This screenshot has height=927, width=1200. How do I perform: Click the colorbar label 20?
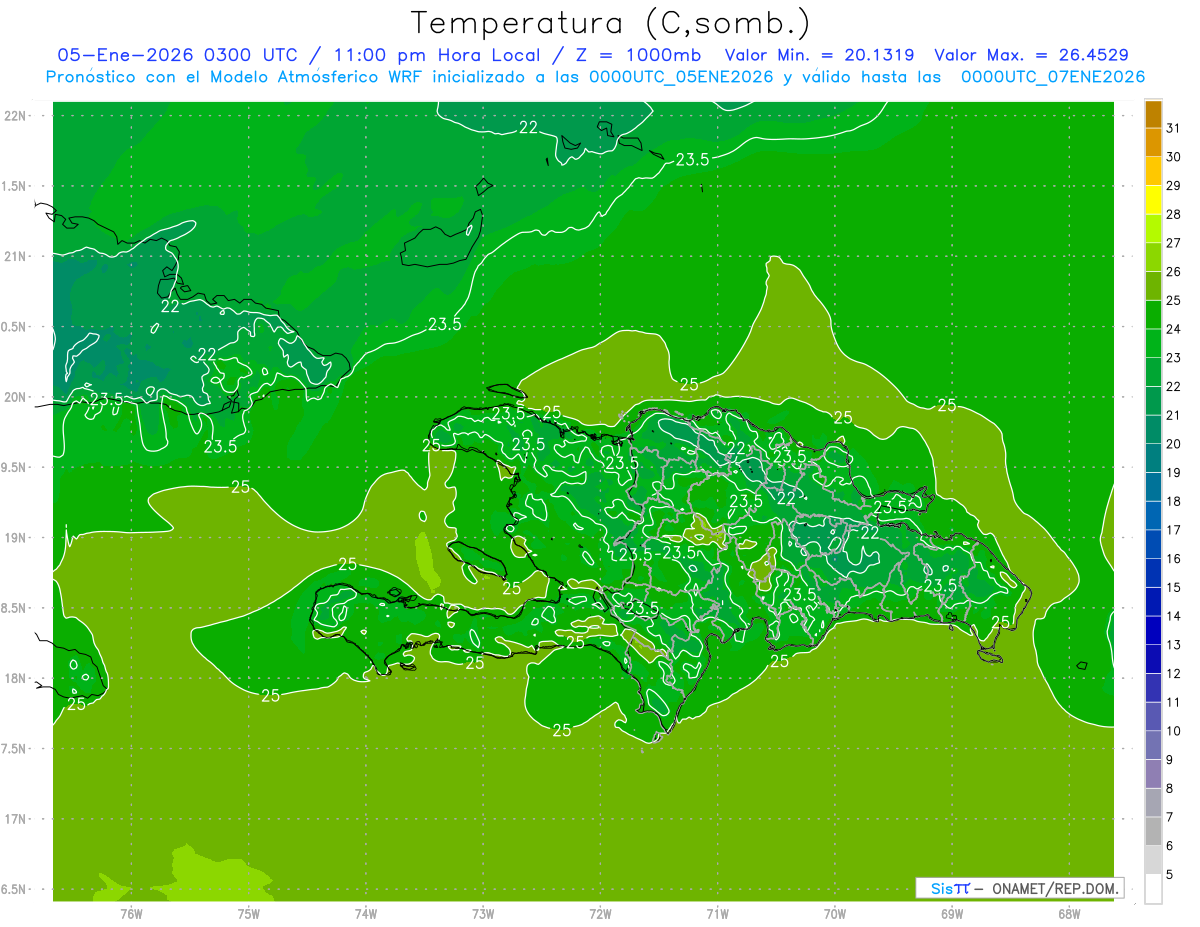[x=1173, y=443]
